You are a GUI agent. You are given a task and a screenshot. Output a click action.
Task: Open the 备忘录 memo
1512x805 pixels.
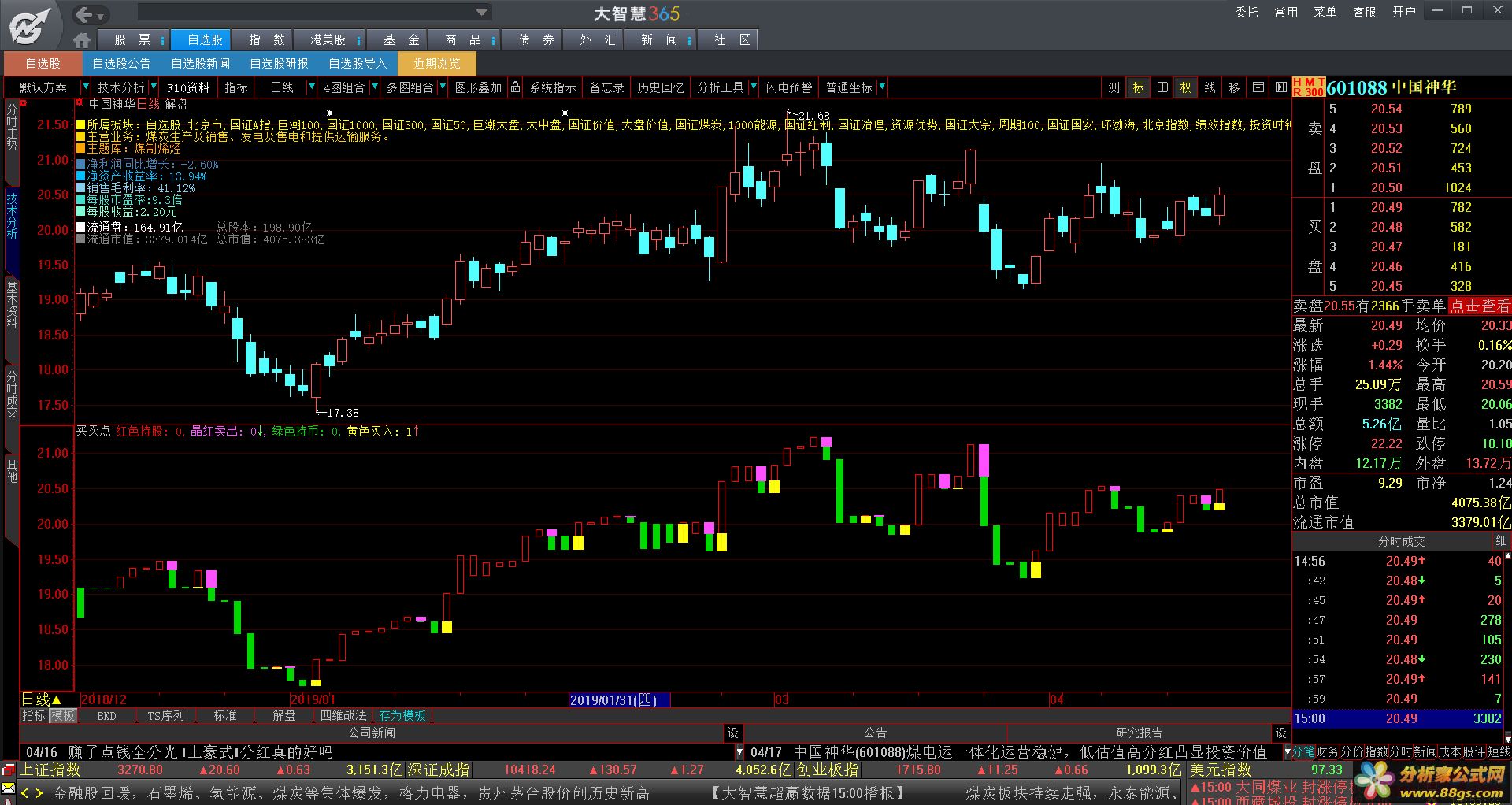606,87
